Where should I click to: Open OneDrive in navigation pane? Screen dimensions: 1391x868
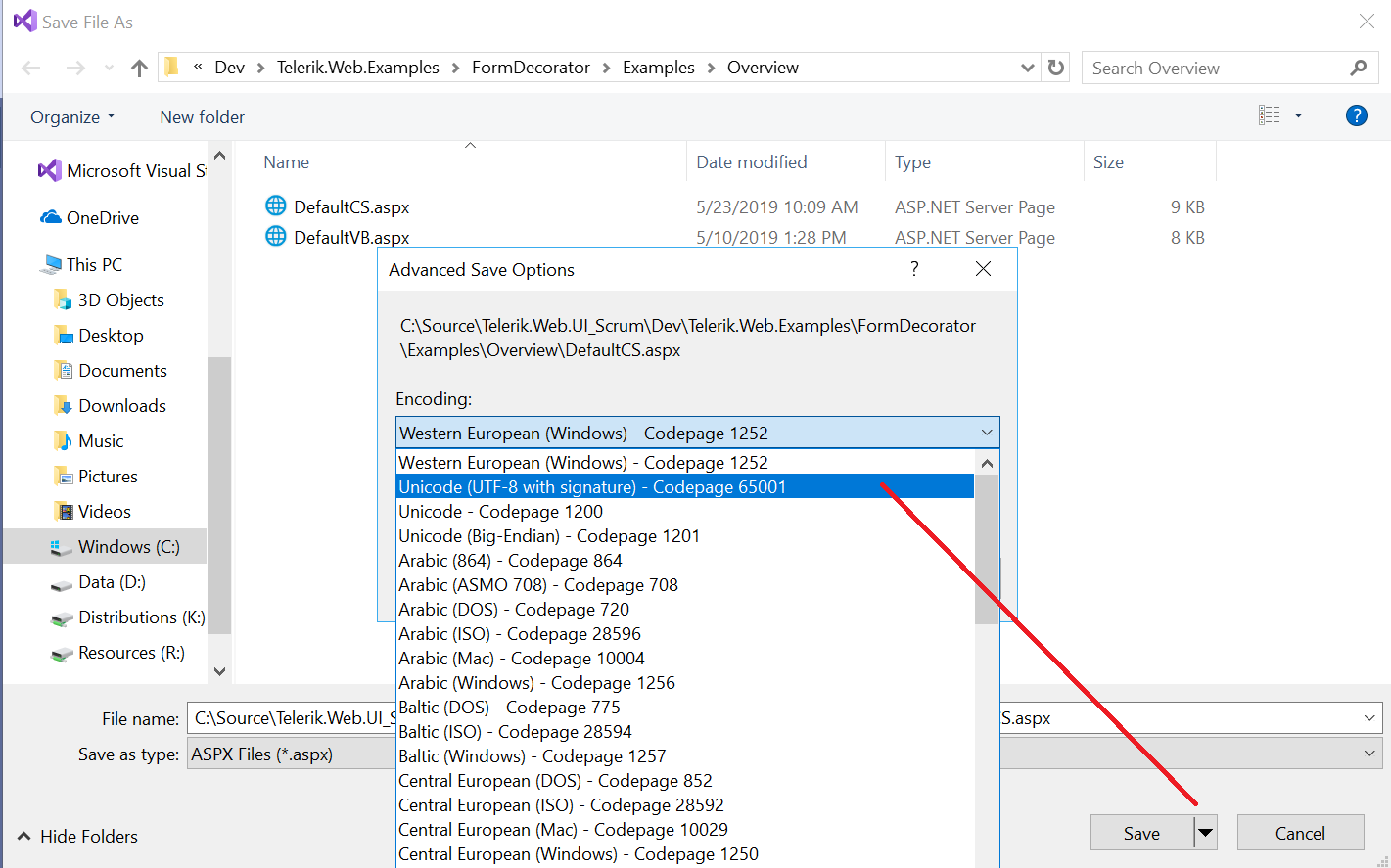point(90,218)
